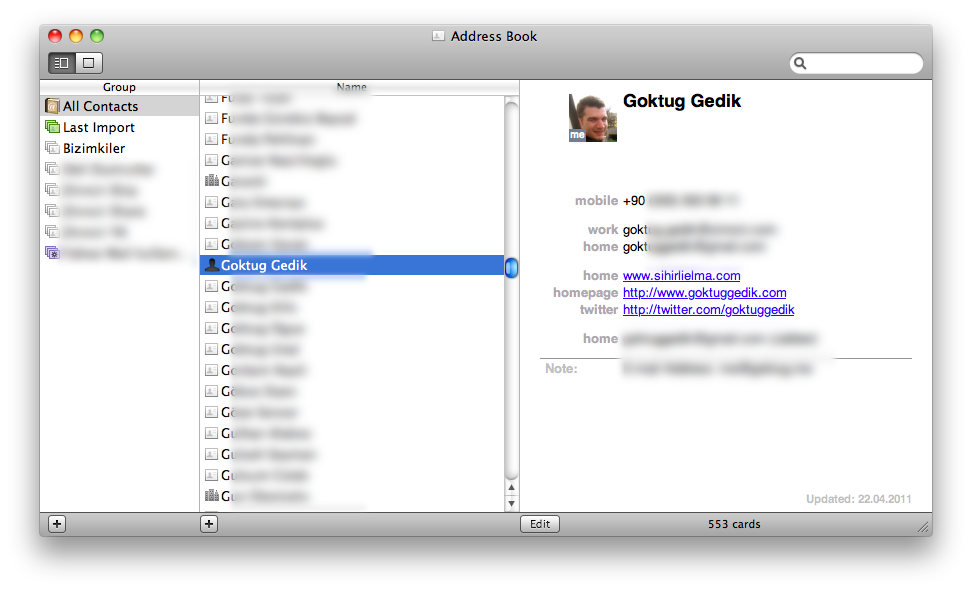The height and width of the screenshot is (591, 972).
Task: Add a new group with plus button
Action: [57, 524]
